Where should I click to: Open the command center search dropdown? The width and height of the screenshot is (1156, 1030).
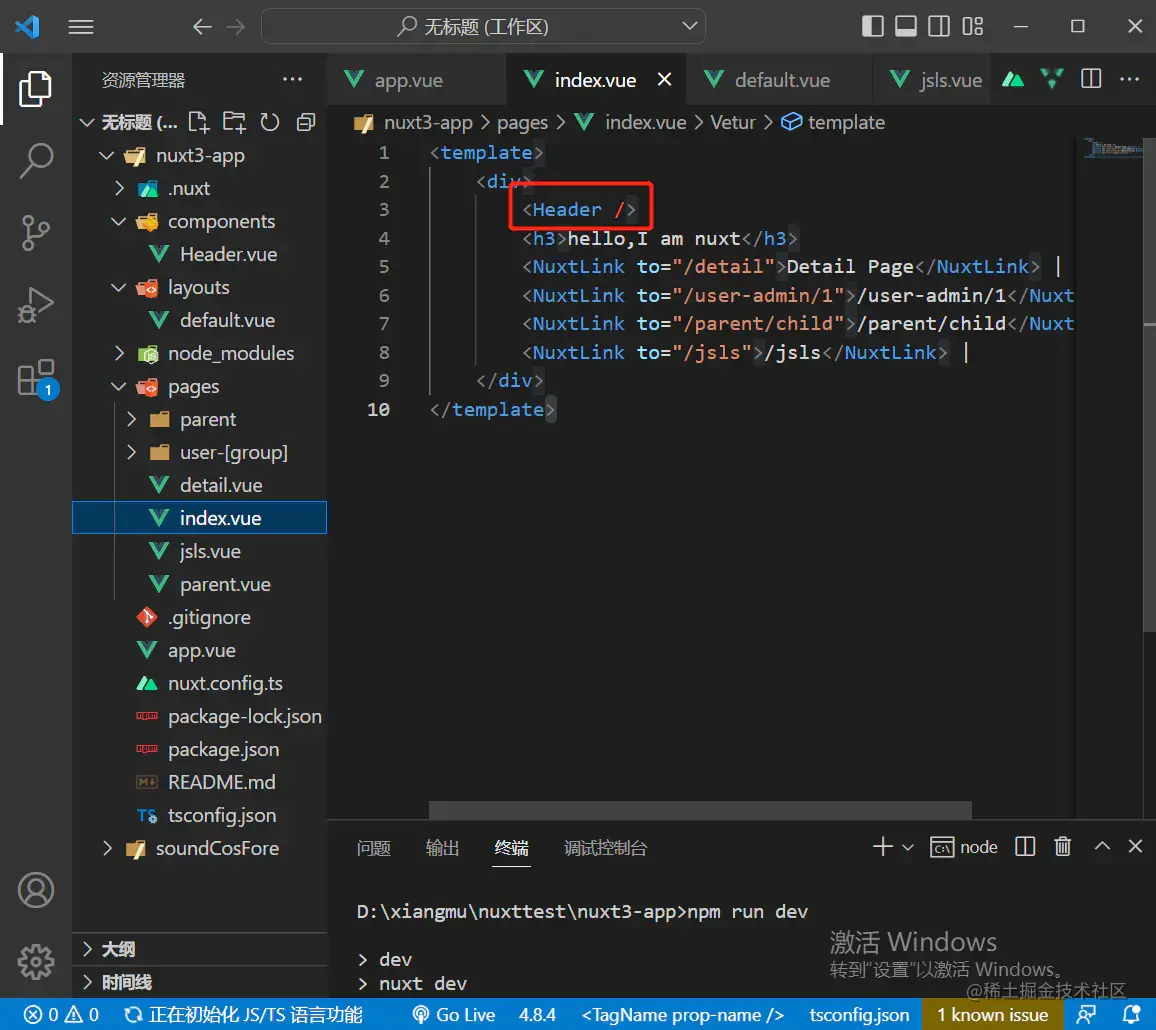[x=689, y=26]
